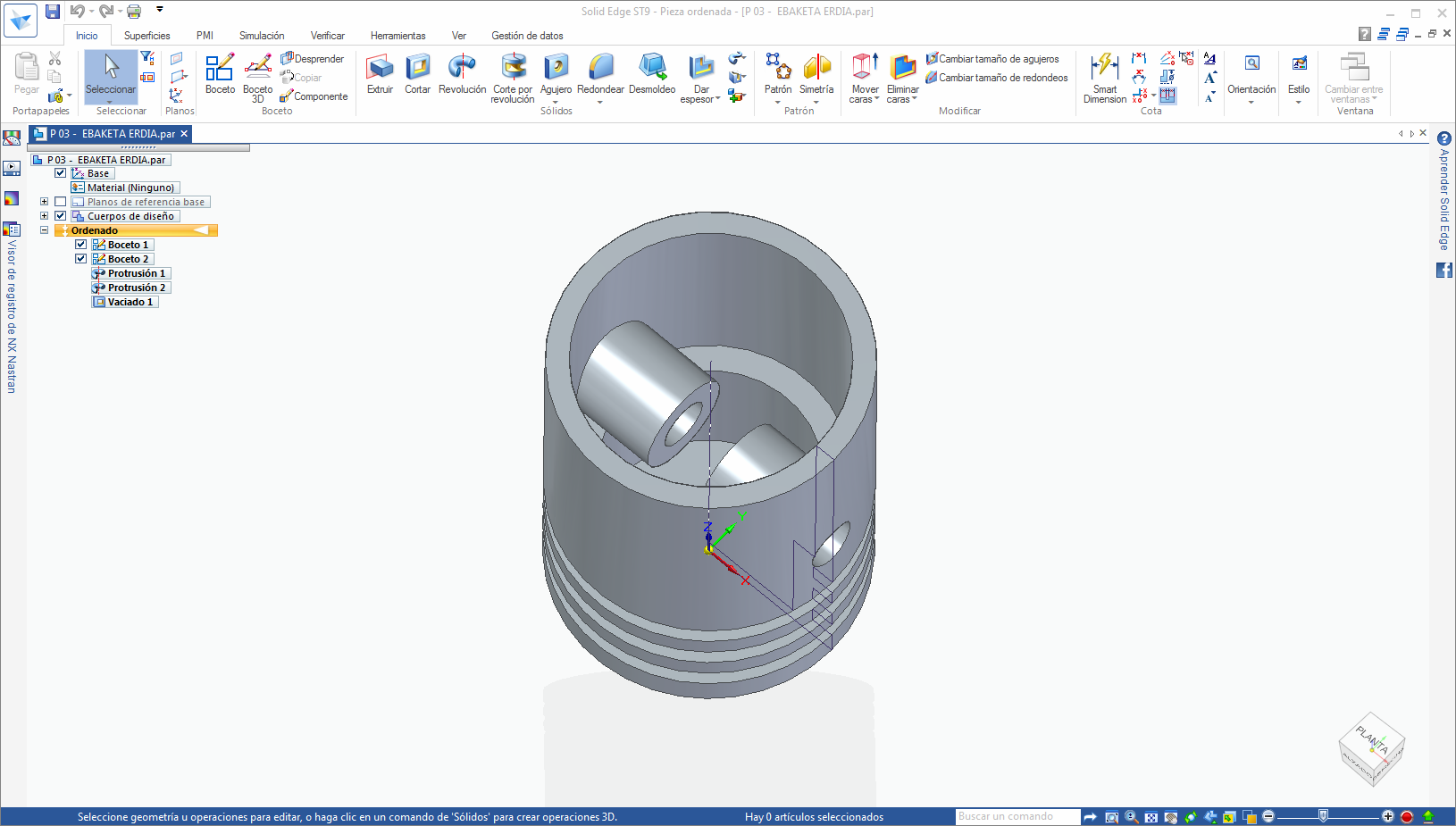
Task: Open the Herramientas ribbon tab
Action: [x=397, y=36]
